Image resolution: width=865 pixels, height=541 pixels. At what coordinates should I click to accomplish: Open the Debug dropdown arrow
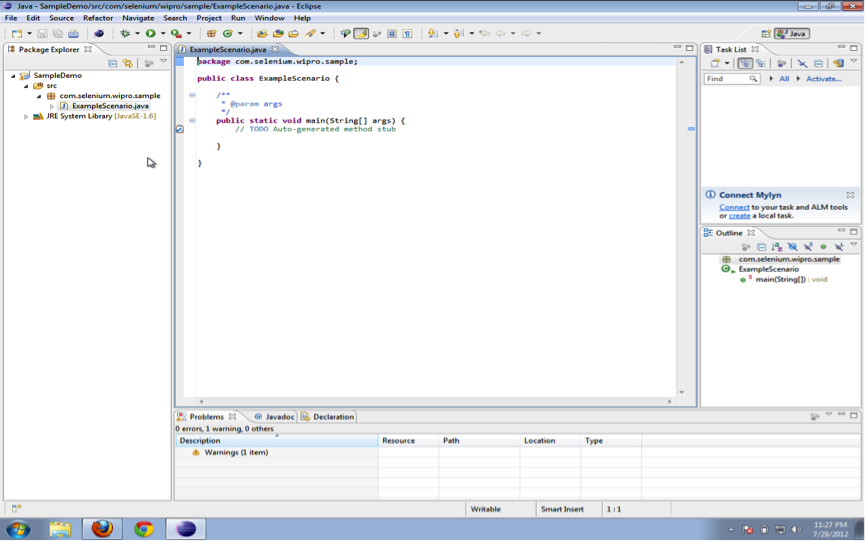[x=137, y=34]
